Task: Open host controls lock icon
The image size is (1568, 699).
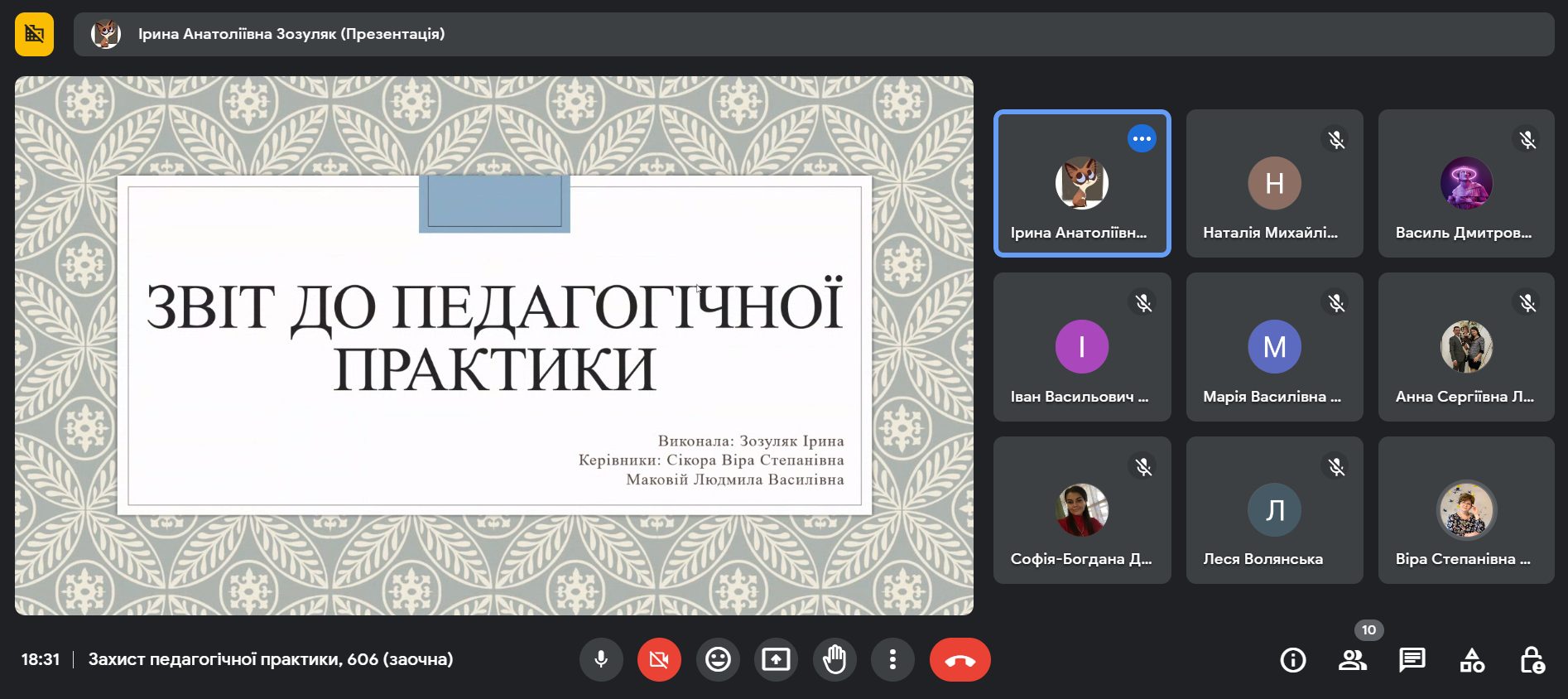Action: coord(1532,660)
